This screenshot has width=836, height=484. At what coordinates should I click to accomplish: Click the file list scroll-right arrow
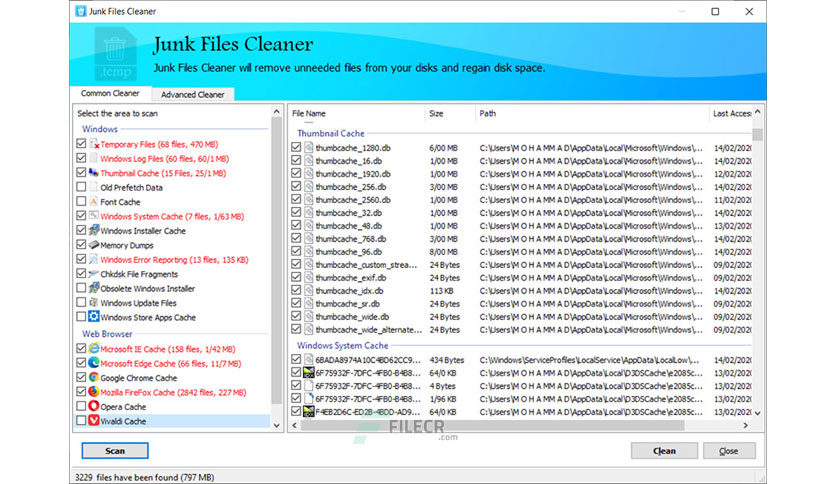(745, 425)
